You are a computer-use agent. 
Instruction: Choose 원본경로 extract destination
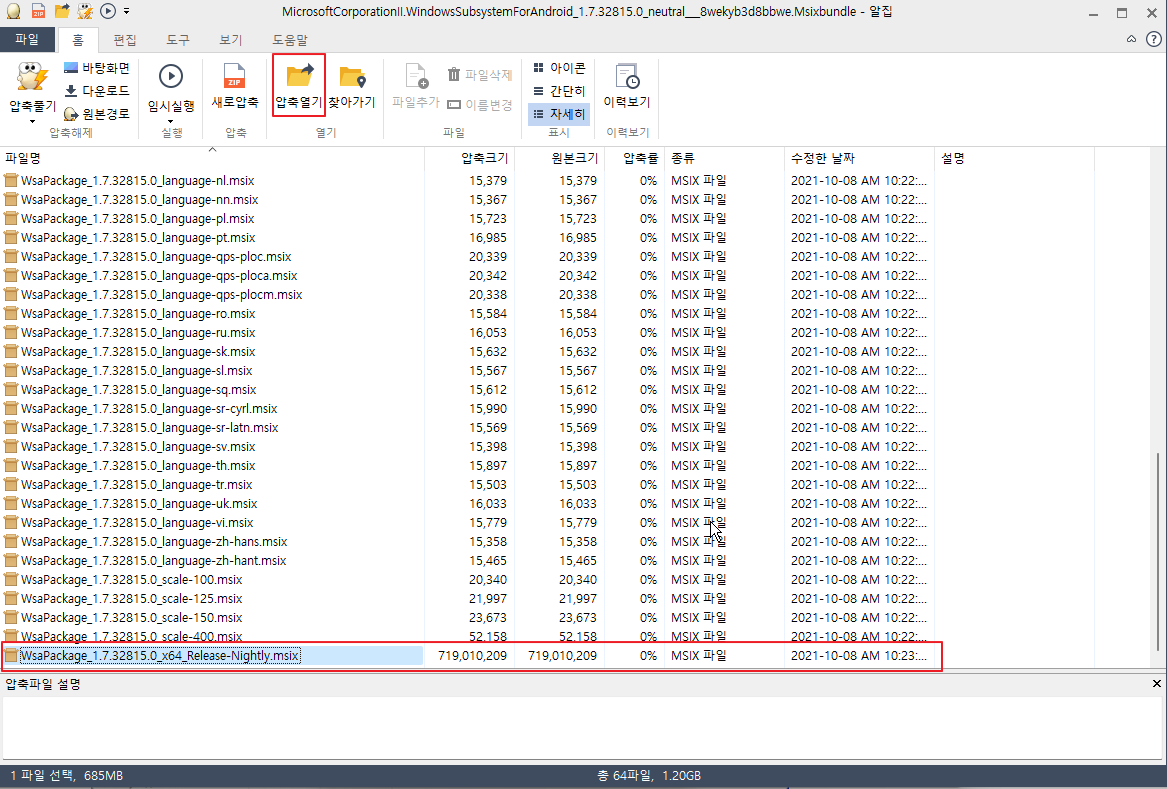(97, 114)
